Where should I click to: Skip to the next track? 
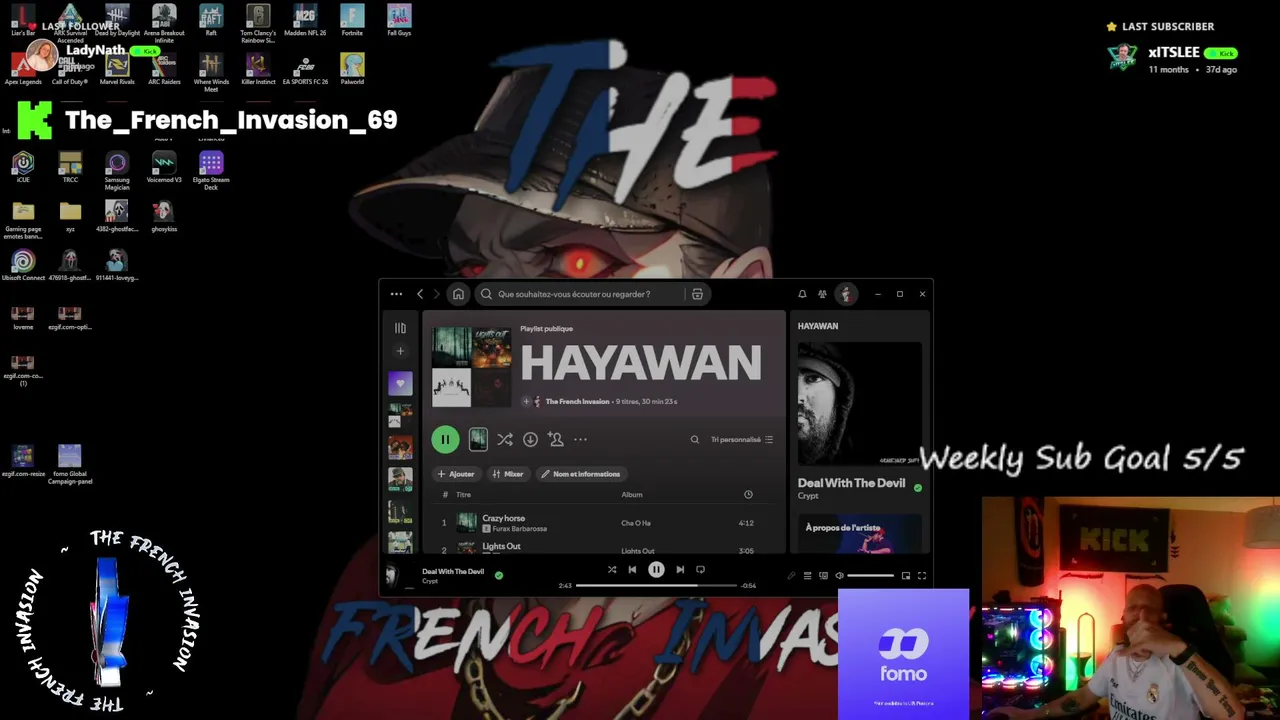click(680, 570)
